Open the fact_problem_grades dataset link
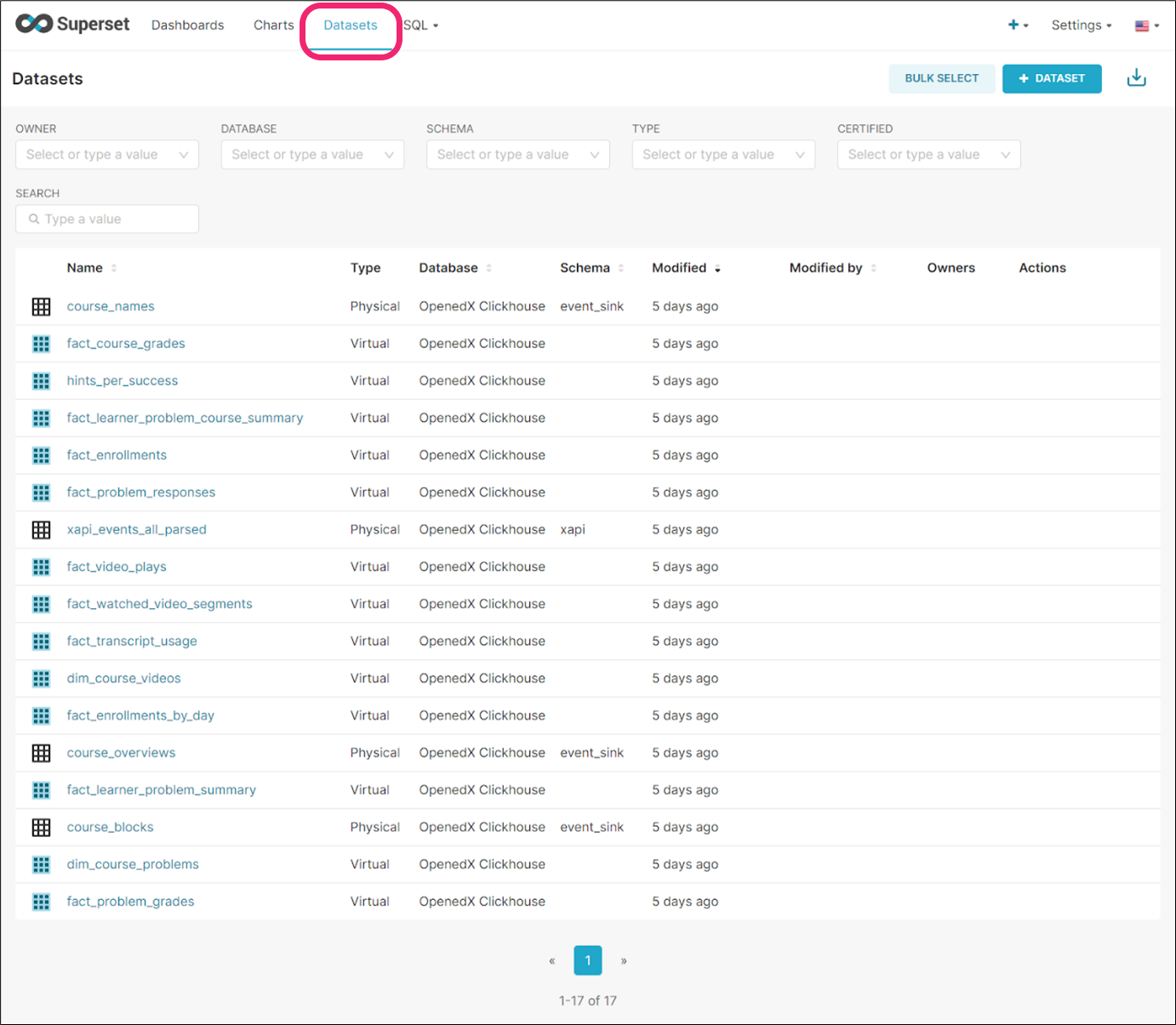This screenshot has height=1025, width=1176. [x=131, y=902]
